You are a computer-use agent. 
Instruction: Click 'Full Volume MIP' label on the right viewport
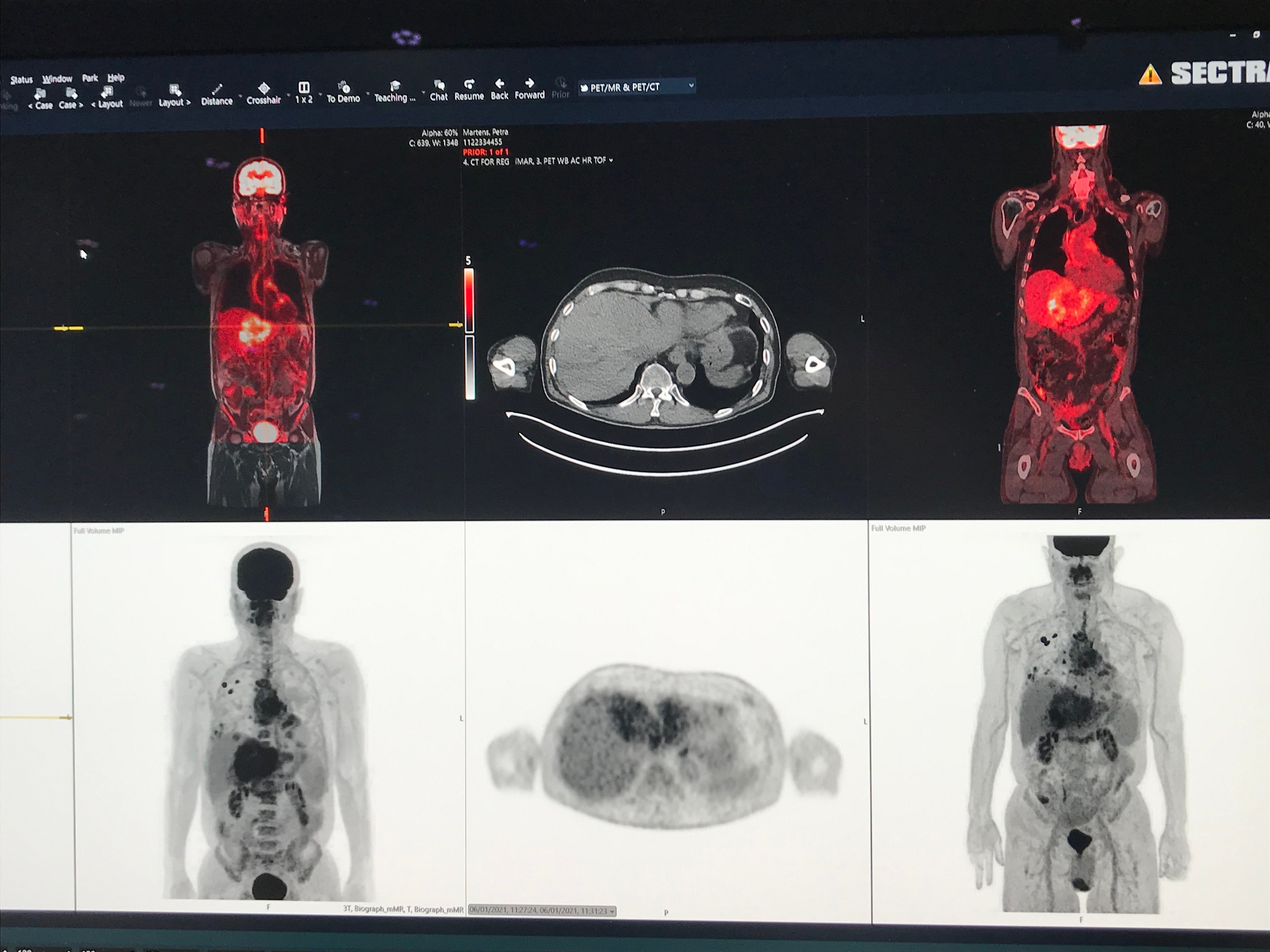click(x=898, y=528)
